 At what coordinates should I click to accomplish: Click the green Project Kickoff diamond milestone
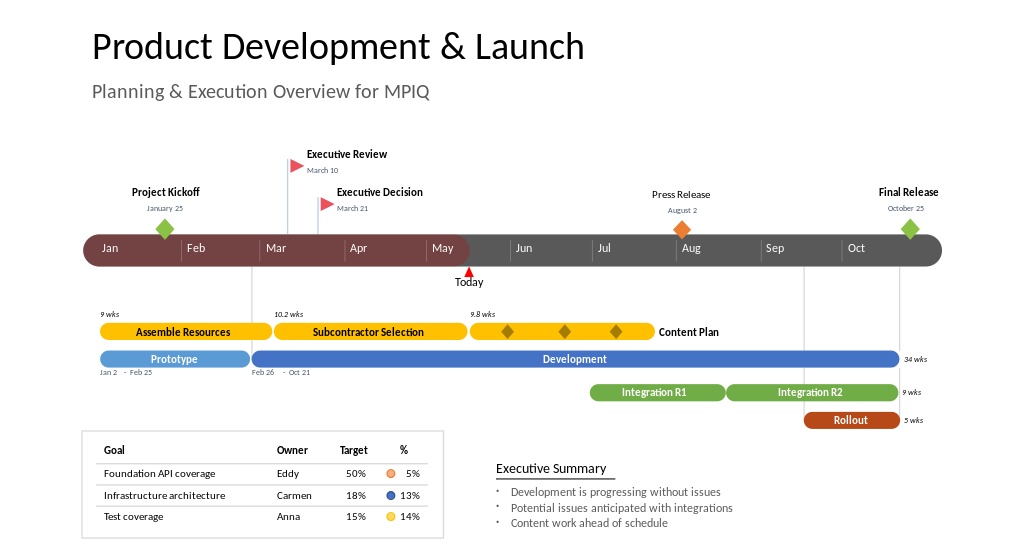click(x=165, y=229)
